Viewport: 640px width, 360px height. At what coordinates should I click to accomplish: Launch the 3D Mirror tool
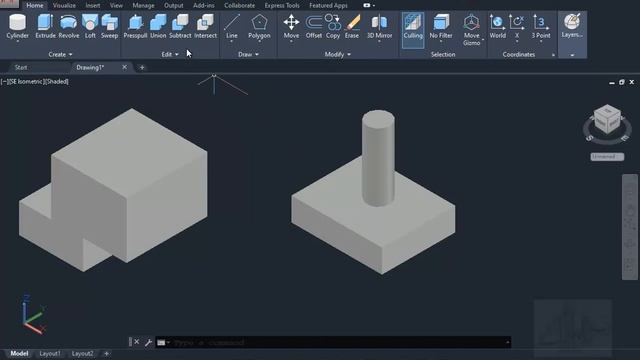(379, 27)
